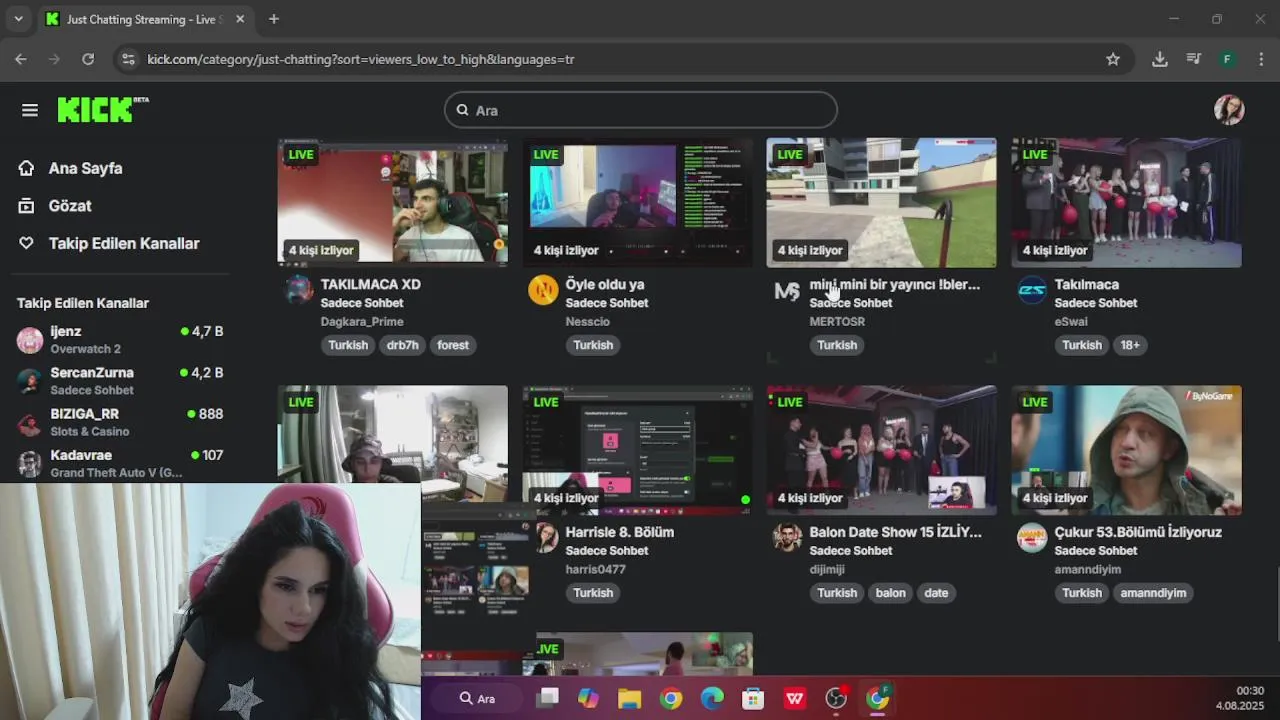Open Balon Date Show stream thumbnail
This screenshot has width=1280, height=720.
tap(881, 450)
